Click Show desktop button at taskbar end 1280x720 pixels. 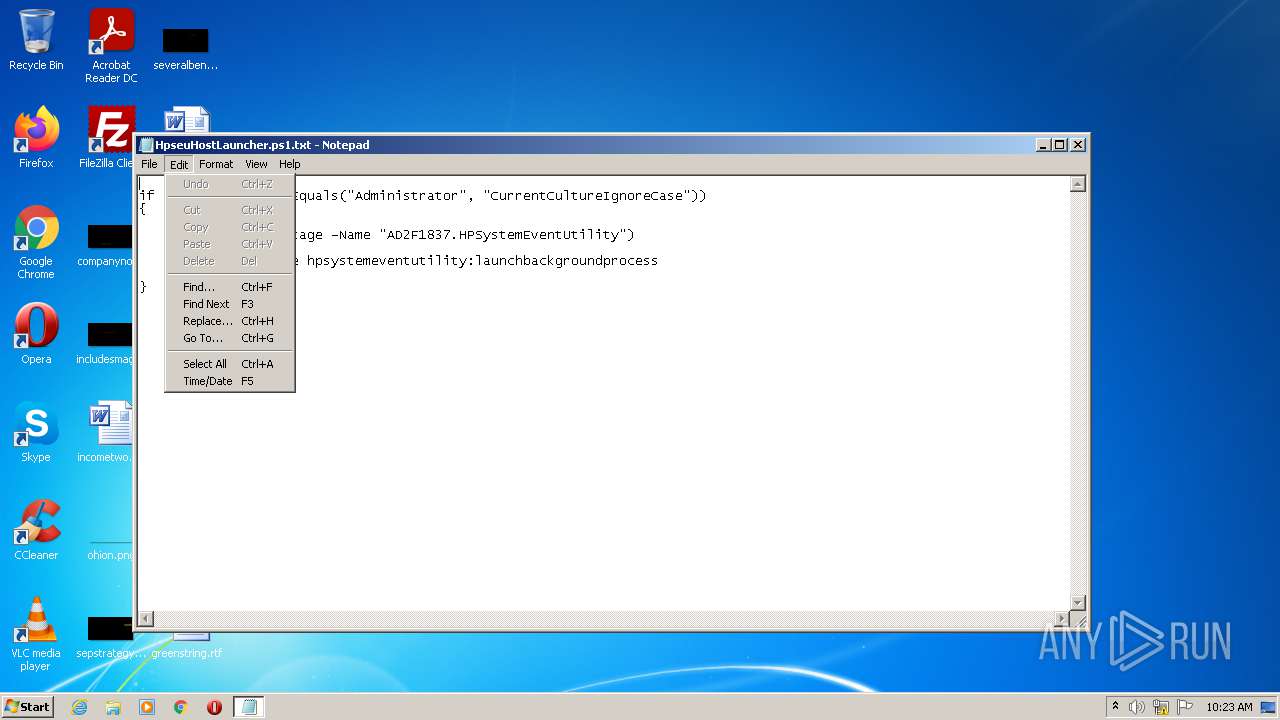(x=1268, y=707)
